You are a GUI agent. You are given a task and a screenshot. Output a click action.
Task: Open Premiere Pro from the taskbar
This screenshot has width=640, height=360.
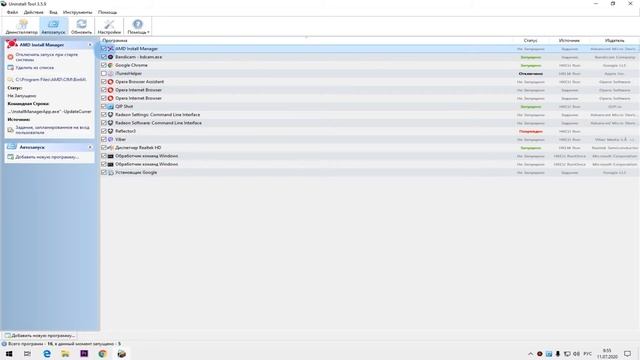tap(84, 353)
